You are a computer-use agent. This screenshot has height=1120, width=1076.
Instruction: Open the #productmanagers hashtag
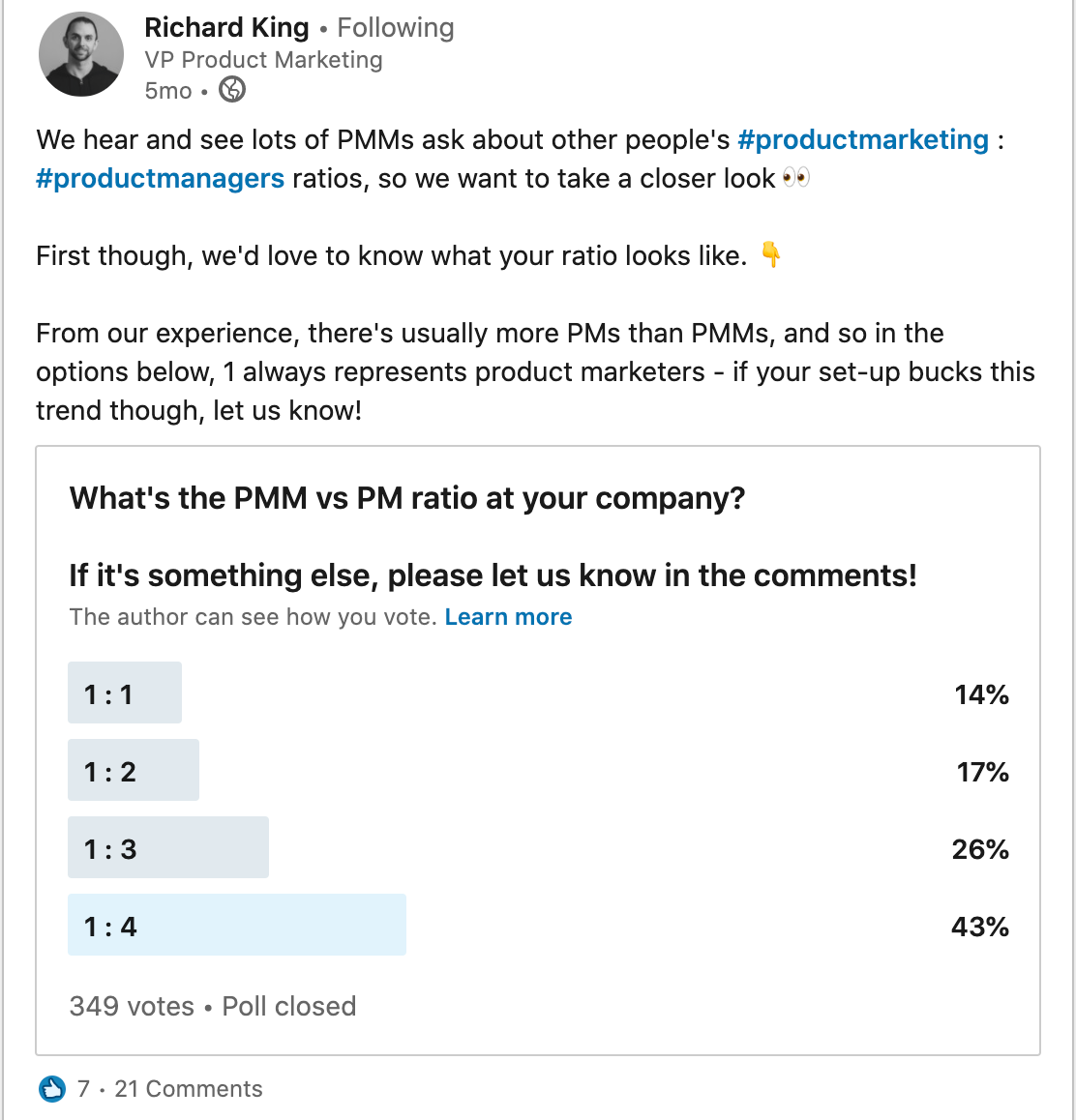pyautogui.click(x=161, y=178)
